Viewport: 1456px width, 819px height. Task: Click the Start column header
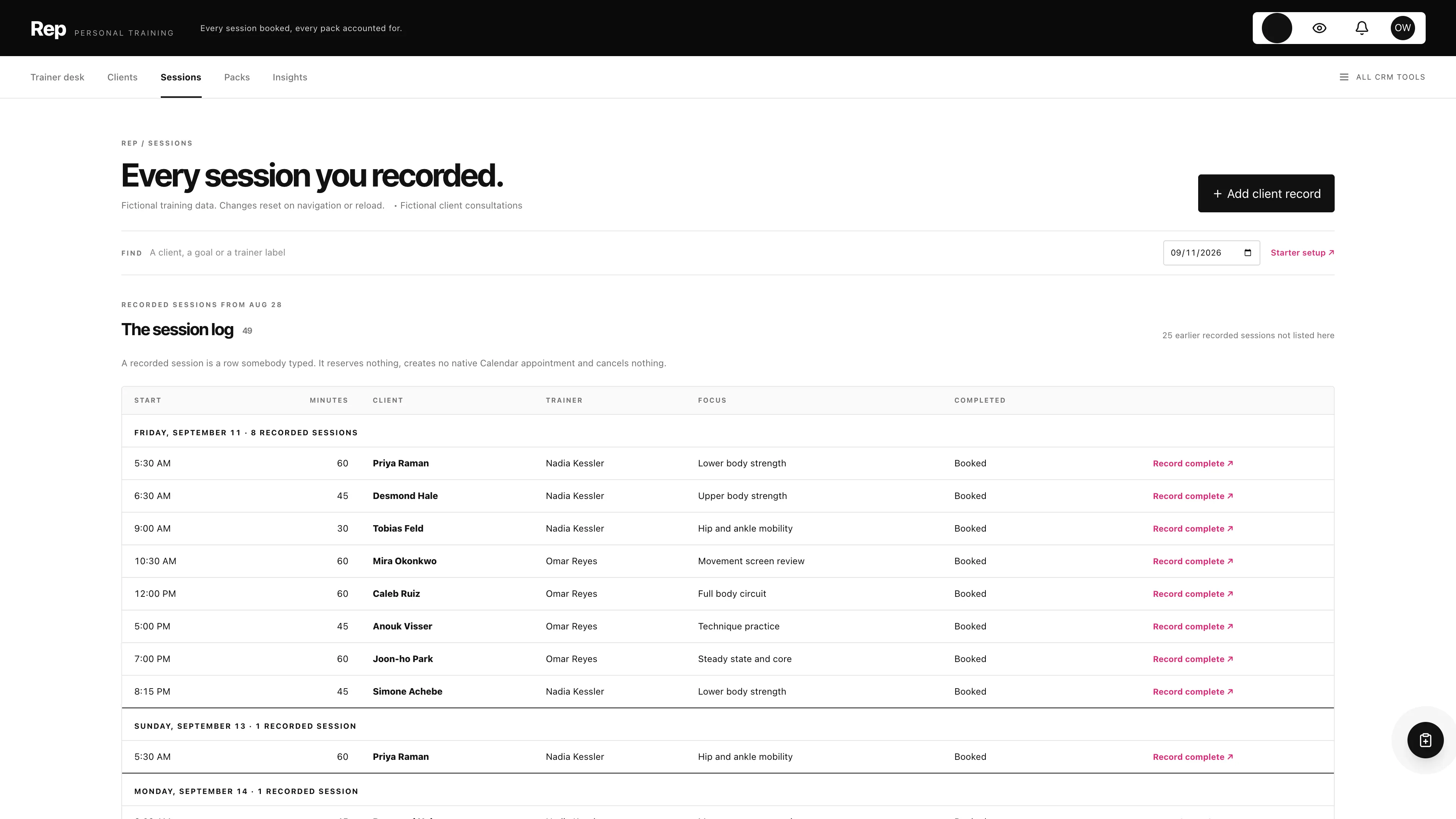(x=147, y=400)
